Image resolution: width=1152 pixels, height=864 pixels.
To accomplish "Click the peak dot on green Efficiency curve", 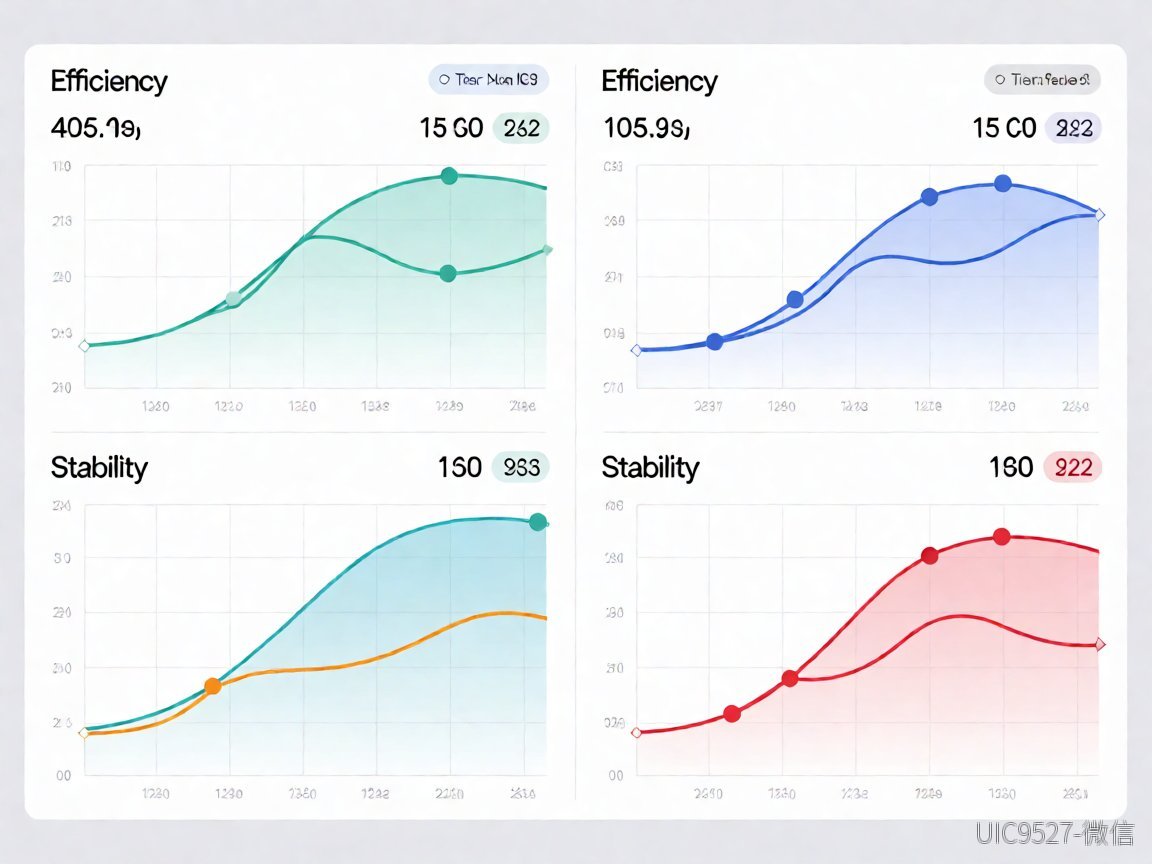I will (450, 176).
